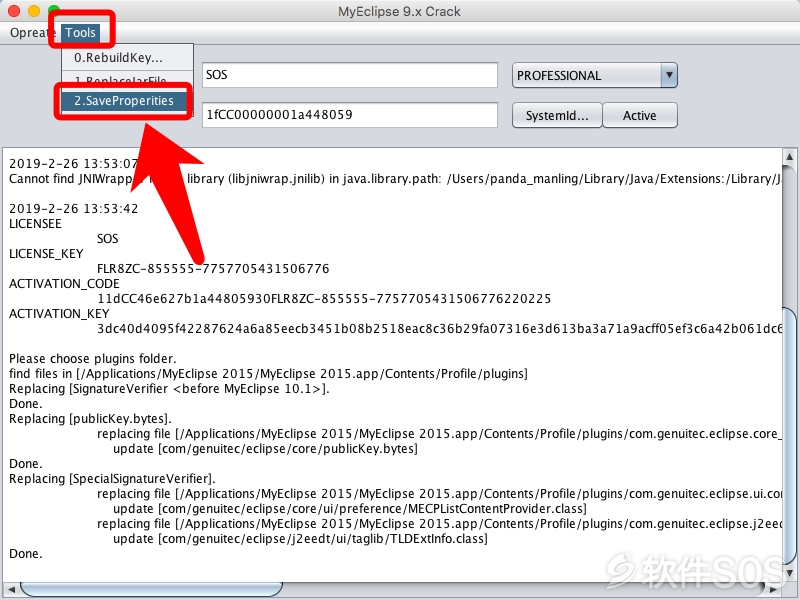Click the 'Cannot find JNIWrapper' error line

pos(395,179)
